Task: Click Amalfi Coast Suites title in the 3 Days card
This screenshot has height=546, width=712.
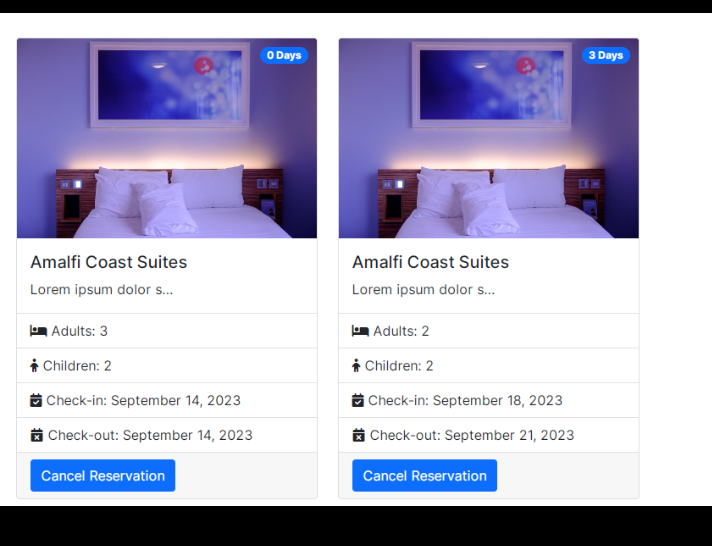Action: pyautogui.click(x=431, y=262)
